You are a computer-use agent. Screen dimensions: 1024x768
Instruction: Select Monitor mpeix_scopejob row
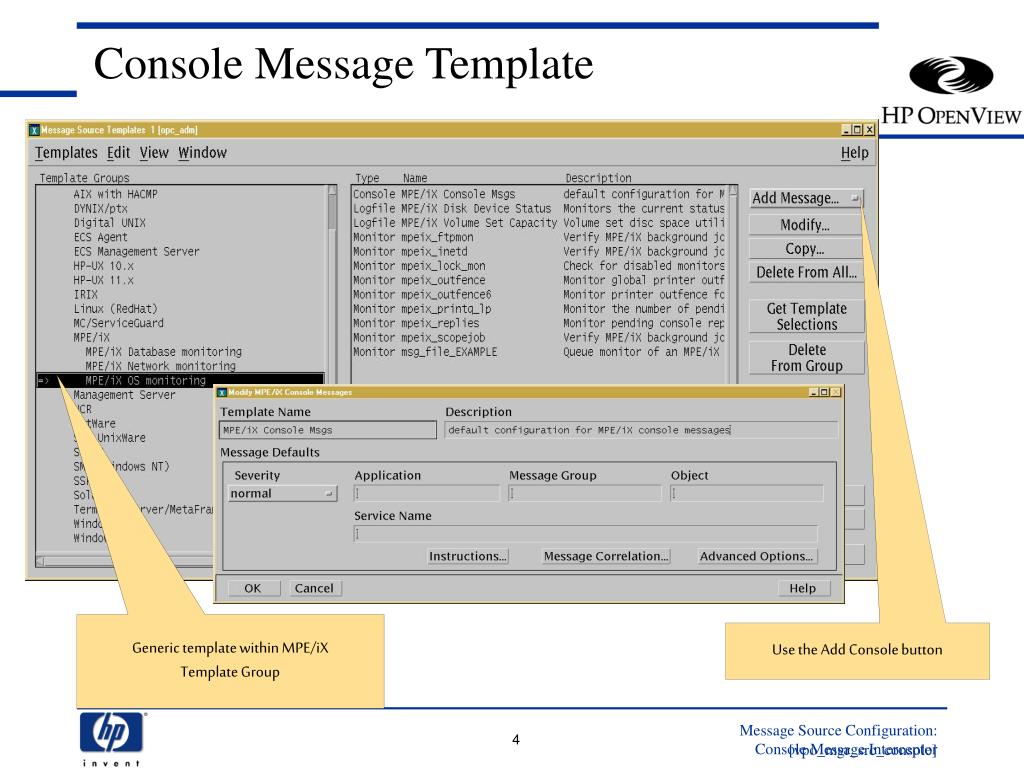(x=539, y=338)
